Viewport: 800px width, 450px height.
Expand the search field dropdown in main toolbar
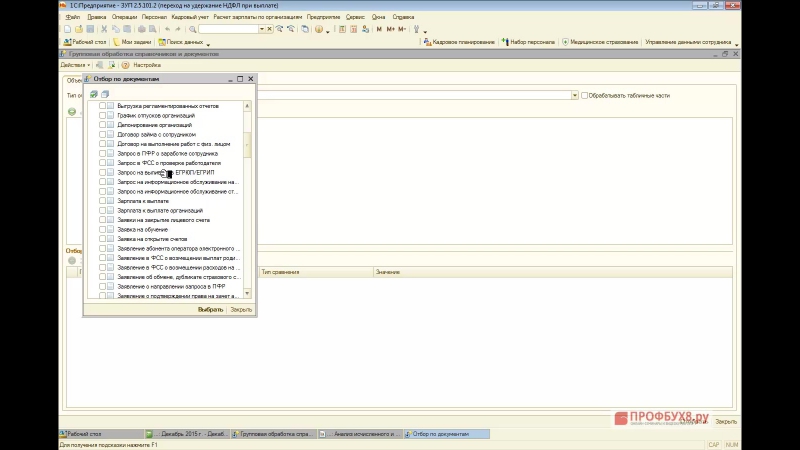[x=262, y=29]
